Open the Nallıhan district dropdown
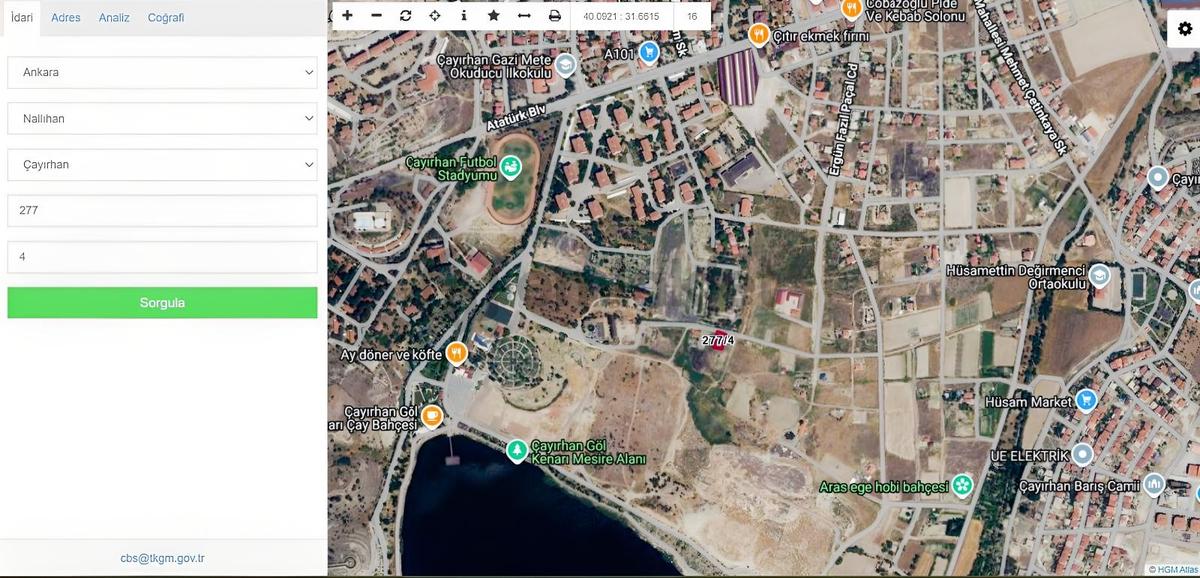 pyautogui.click(x=162, y=118)
